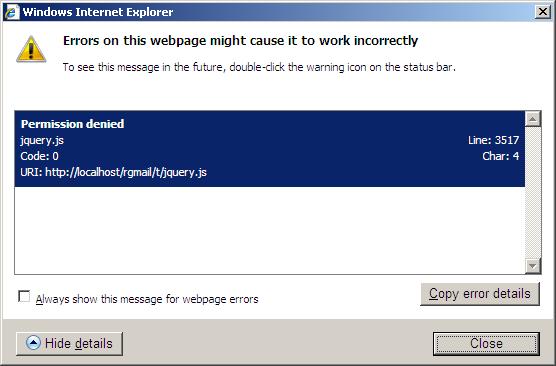556x366 pixels.
Task: Click the Always show this message label
Action: 147,299
